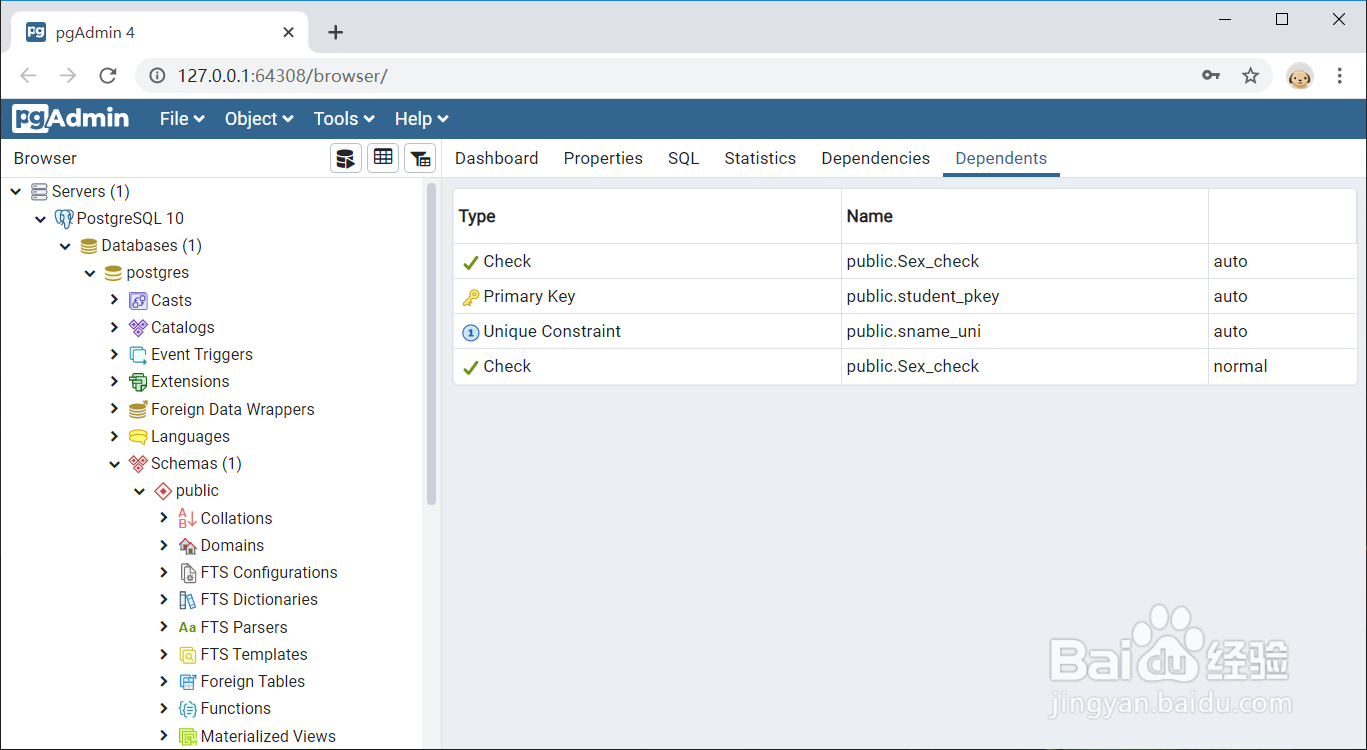Viewport: 1367px width, 750px height.
Task: Click the Query Tool database icon in Browser panel
Action: point(346,158)
